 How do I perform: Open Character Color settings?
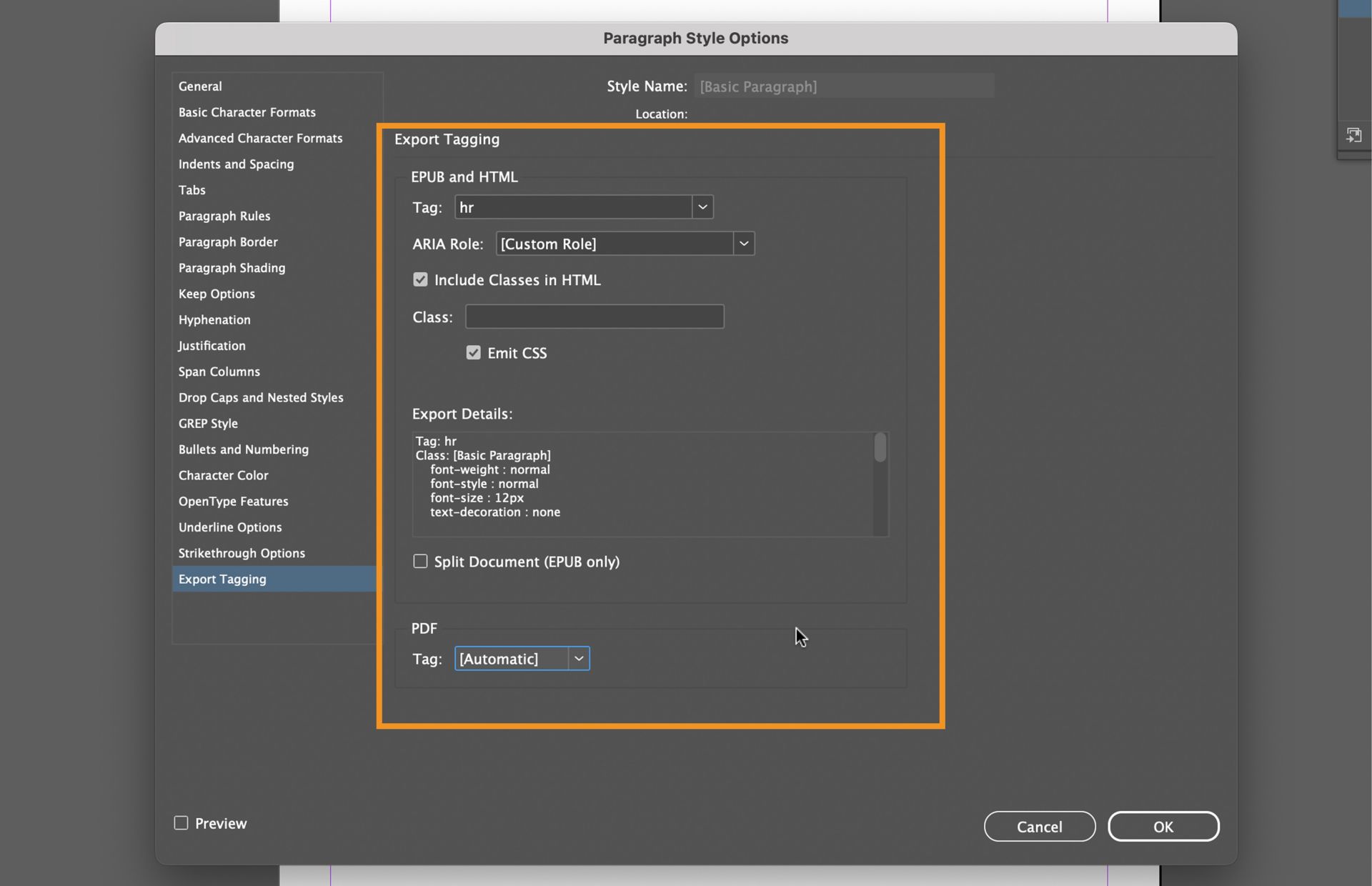pos(223,475)
